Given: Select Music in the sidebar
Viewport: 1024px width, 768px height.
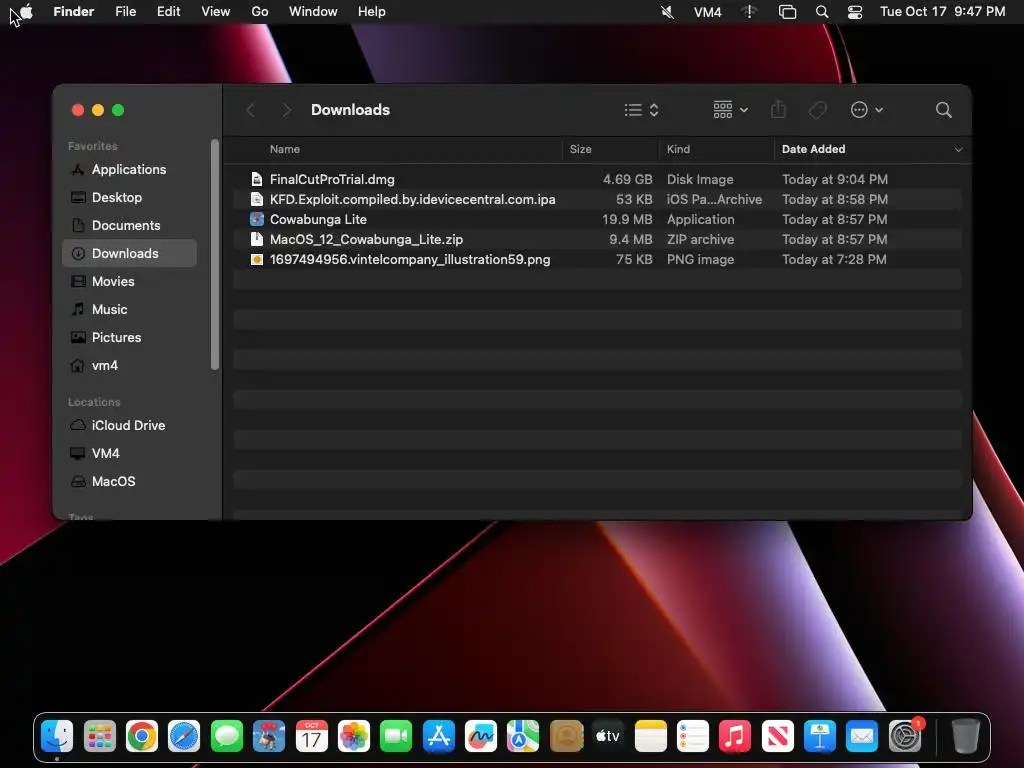Looking at the screenshot, I should [x=129, y=310].
